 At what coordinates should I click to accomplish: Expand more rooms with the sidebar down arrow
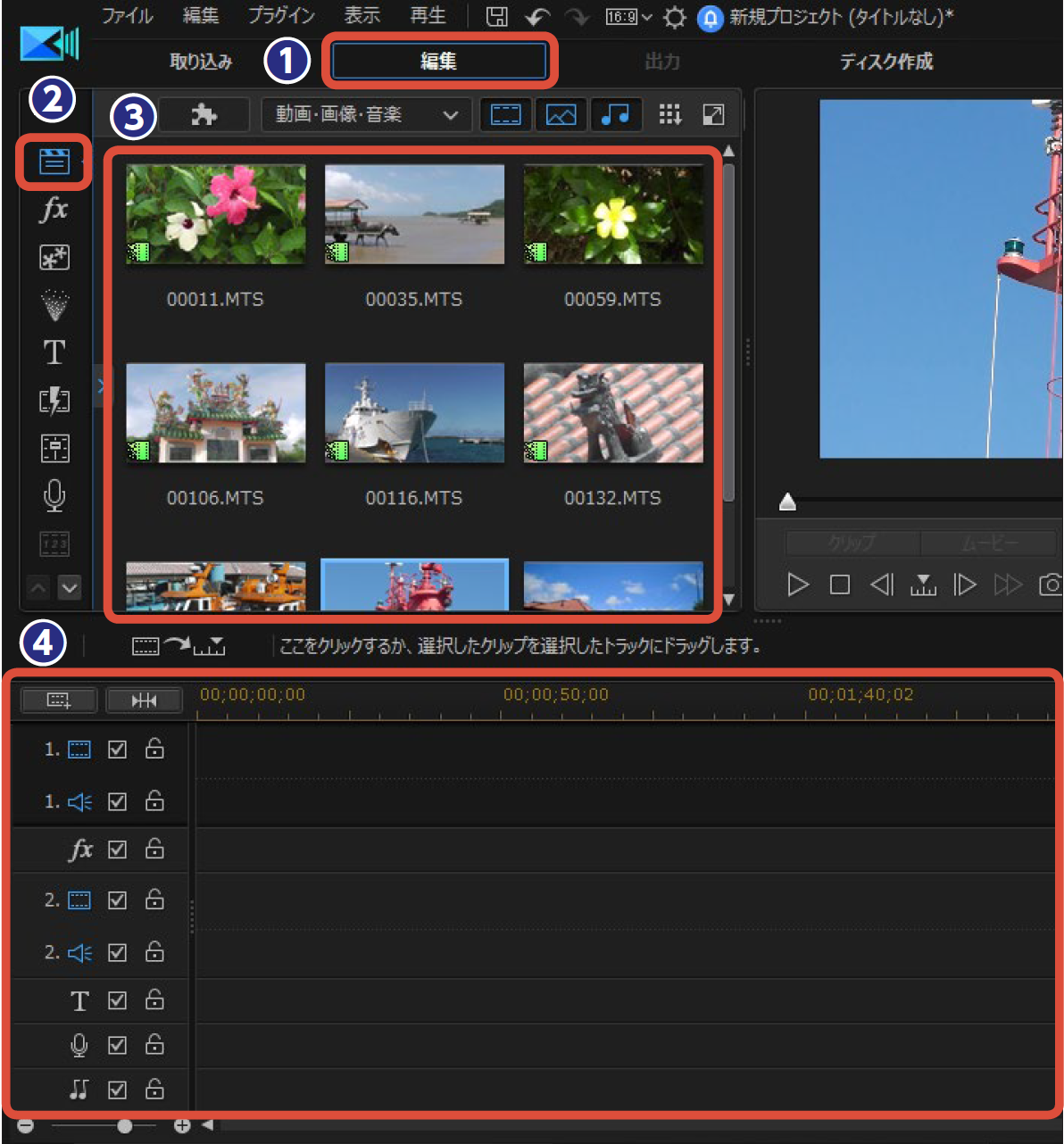point(69,587)
